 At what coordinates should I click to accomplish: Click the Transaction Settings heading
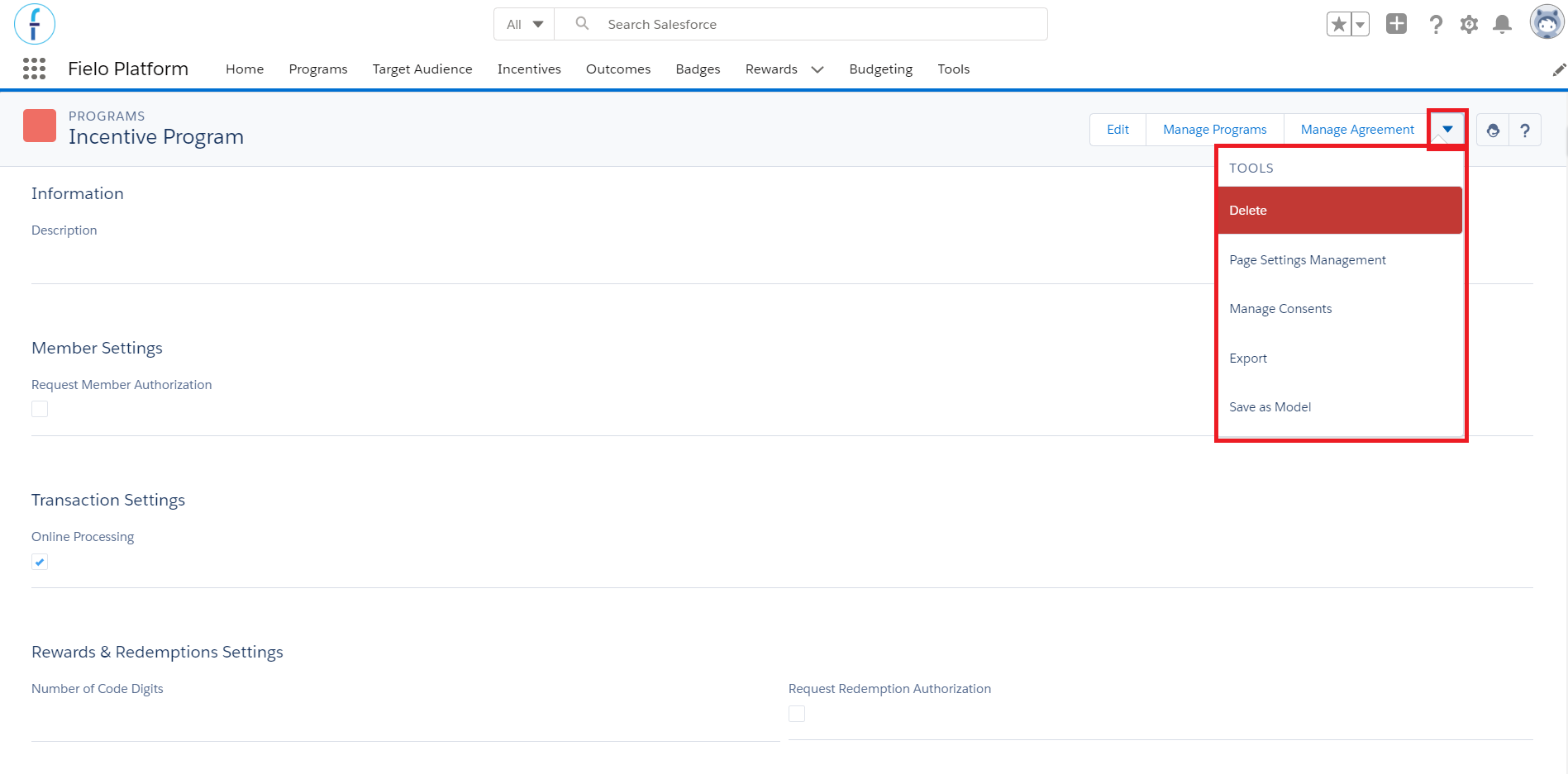108,500
